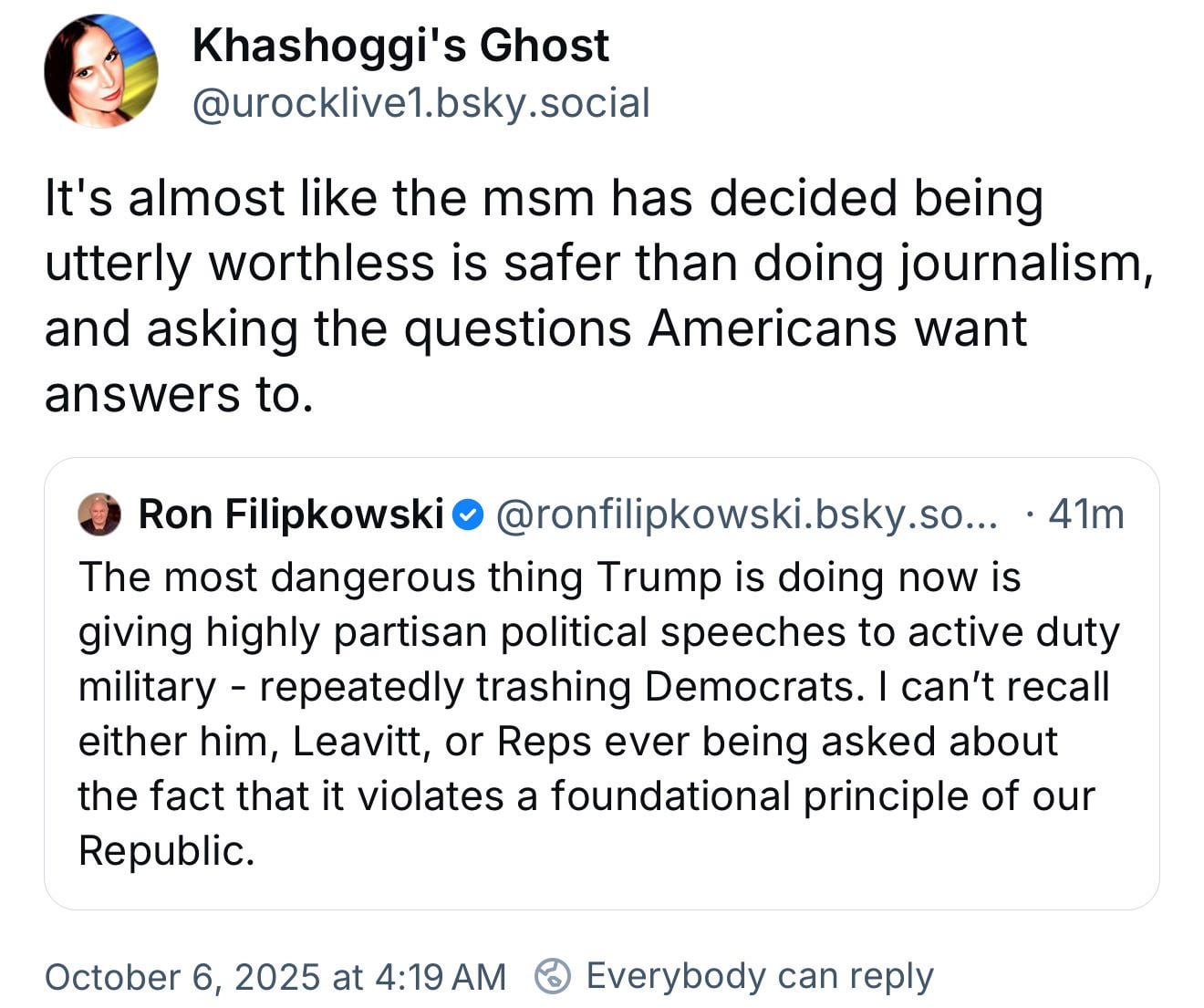Open the @urocklive1.bsky.social handle
The width and height of the screenshot is (1204, 1008).
pos(420,102)
